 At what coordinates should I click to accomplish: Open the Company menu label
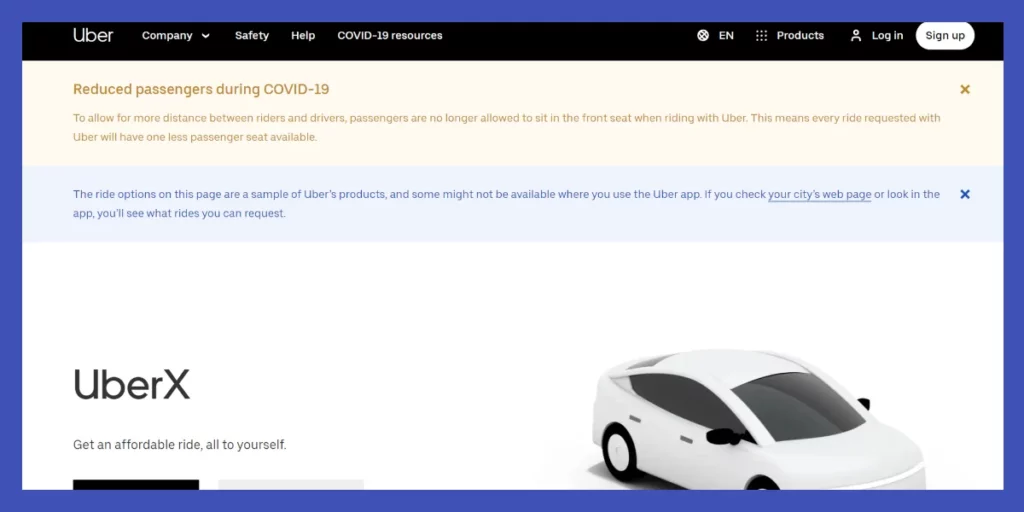[167, 35]
